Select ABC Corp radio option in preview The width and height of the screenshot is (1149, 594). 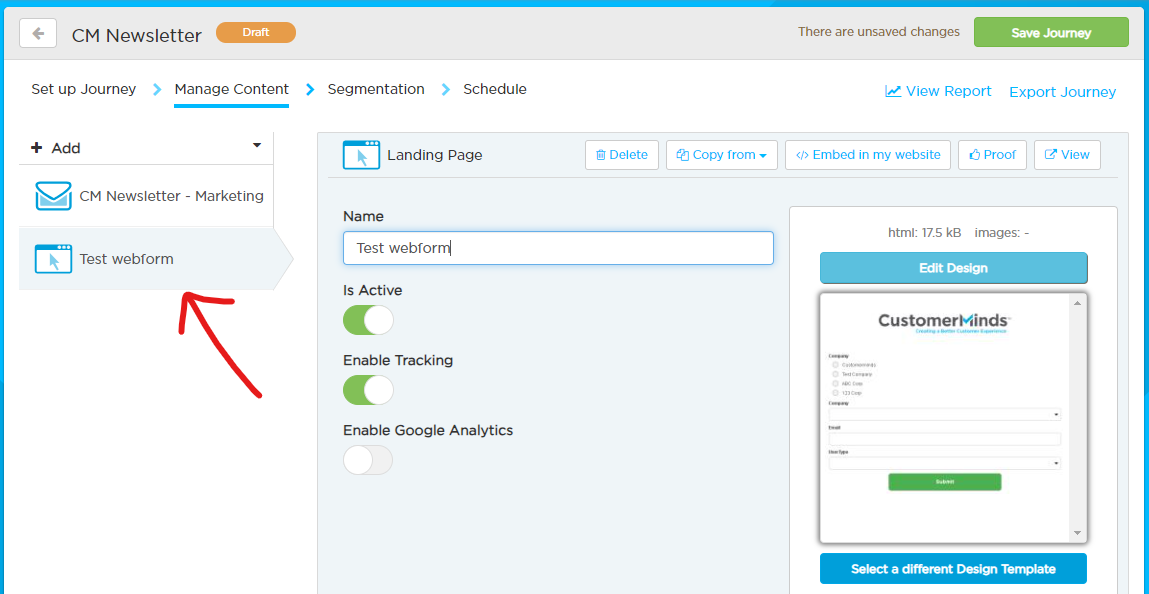point(835,383)
